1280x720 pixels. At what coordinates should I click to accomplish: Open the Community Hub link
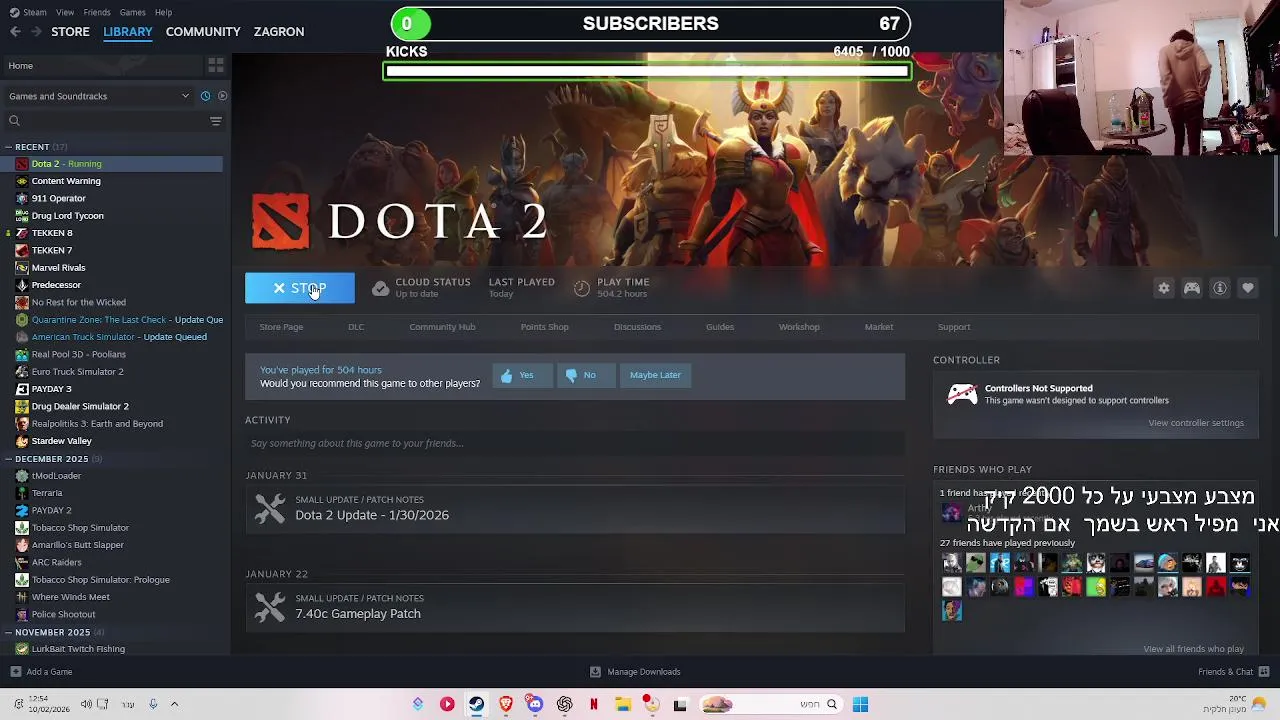(442, 327)
